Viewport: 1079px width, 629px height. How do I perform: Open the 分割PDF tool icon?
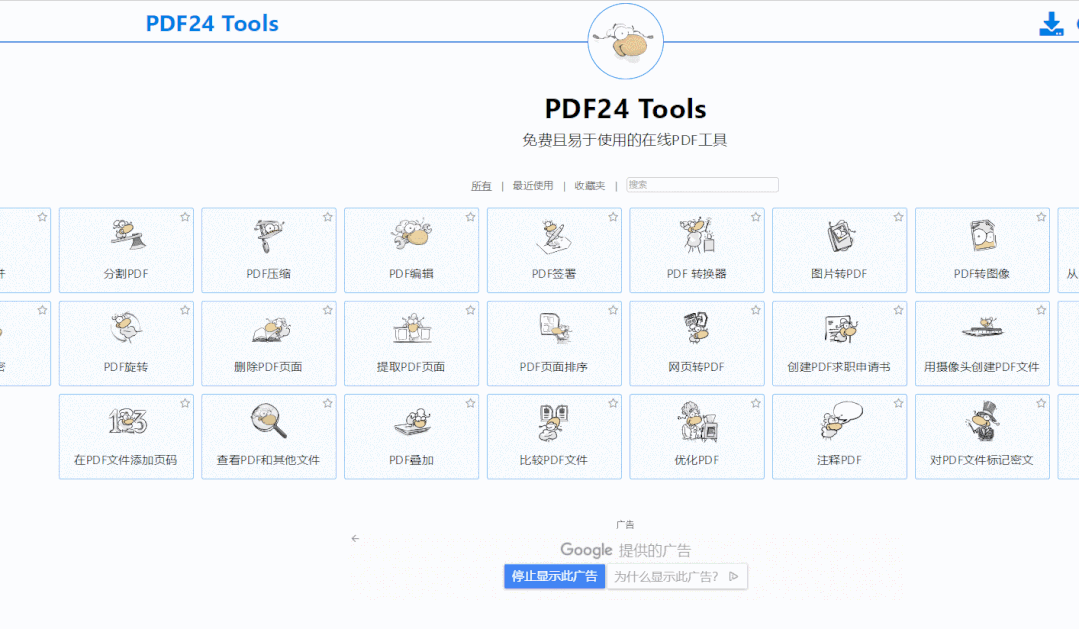tap(126, 236)
